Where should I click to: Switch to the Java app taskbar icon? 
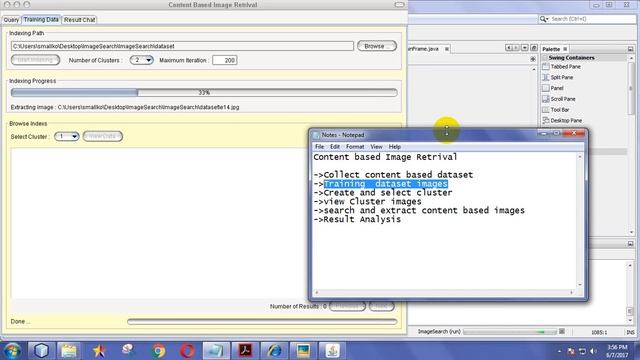(x=332, y=351)
